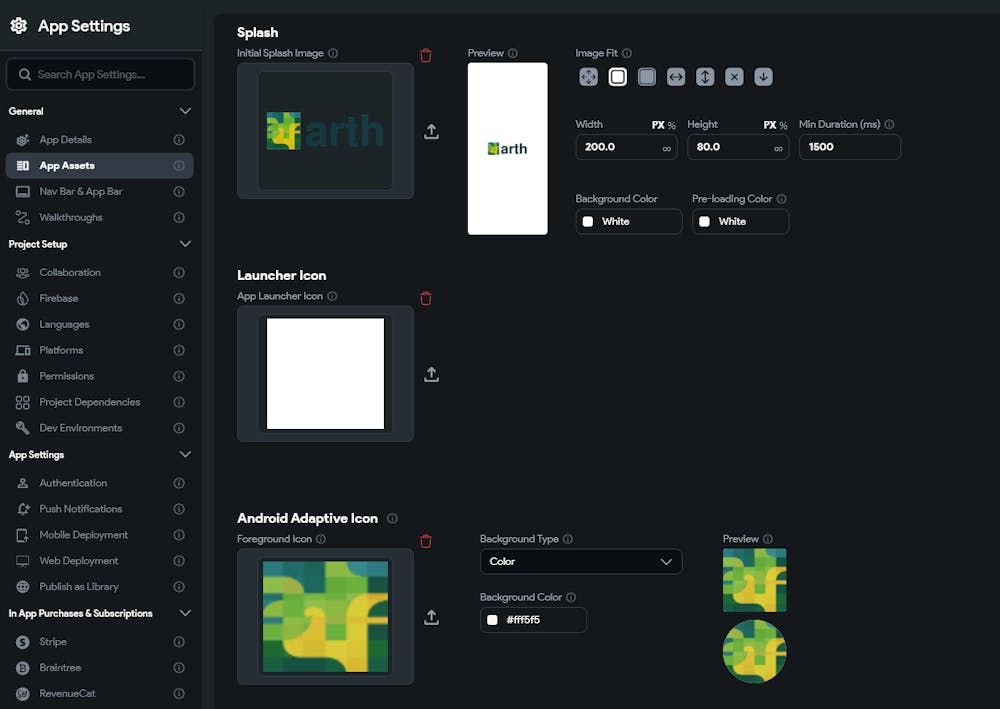This screenshot has width=1000, height=709.
Task: Collapse the Project Setup section
Action: coord(185,244)
